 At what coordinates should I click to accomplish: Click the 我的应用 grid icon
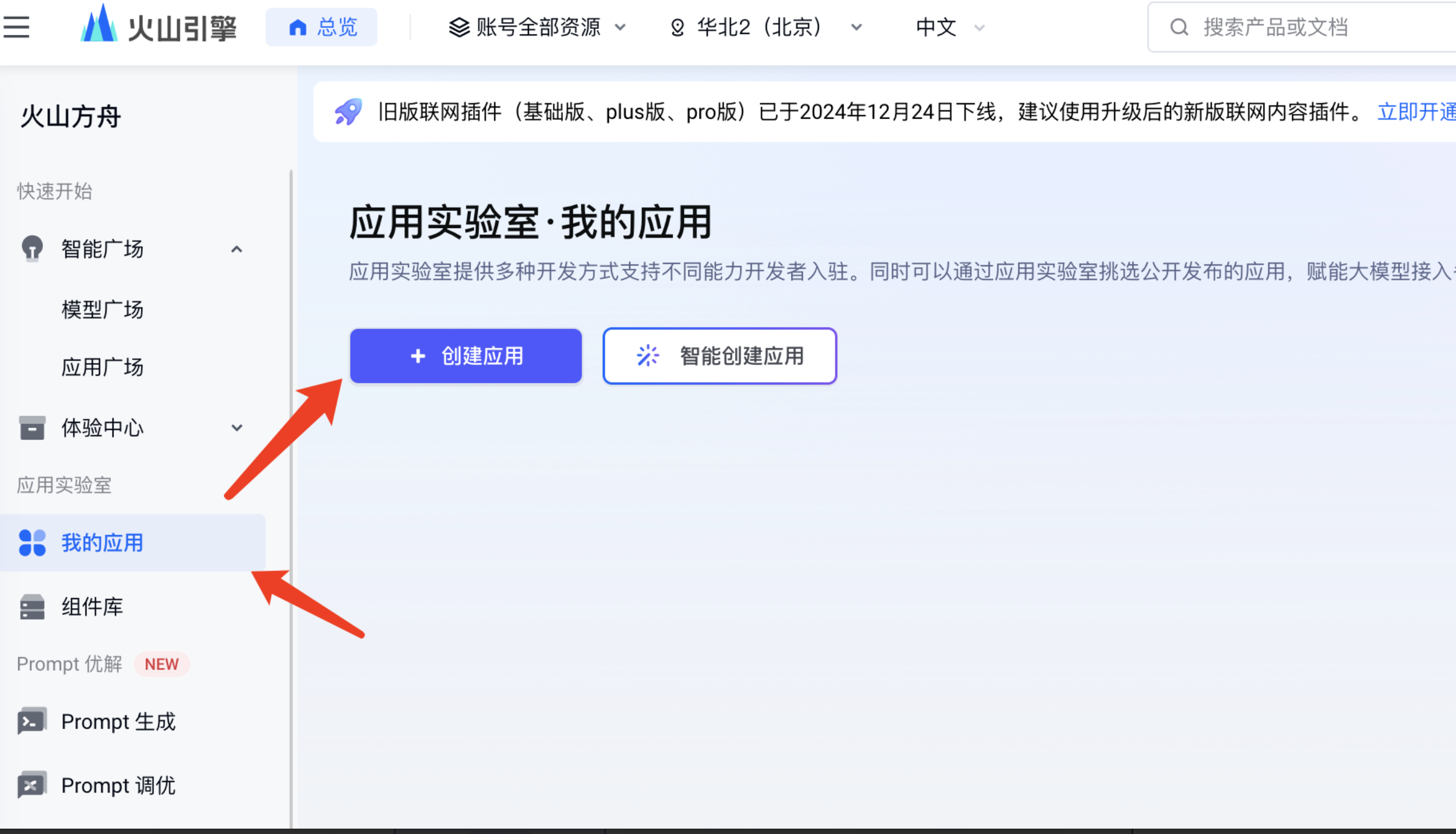click(x=32, y=542)
